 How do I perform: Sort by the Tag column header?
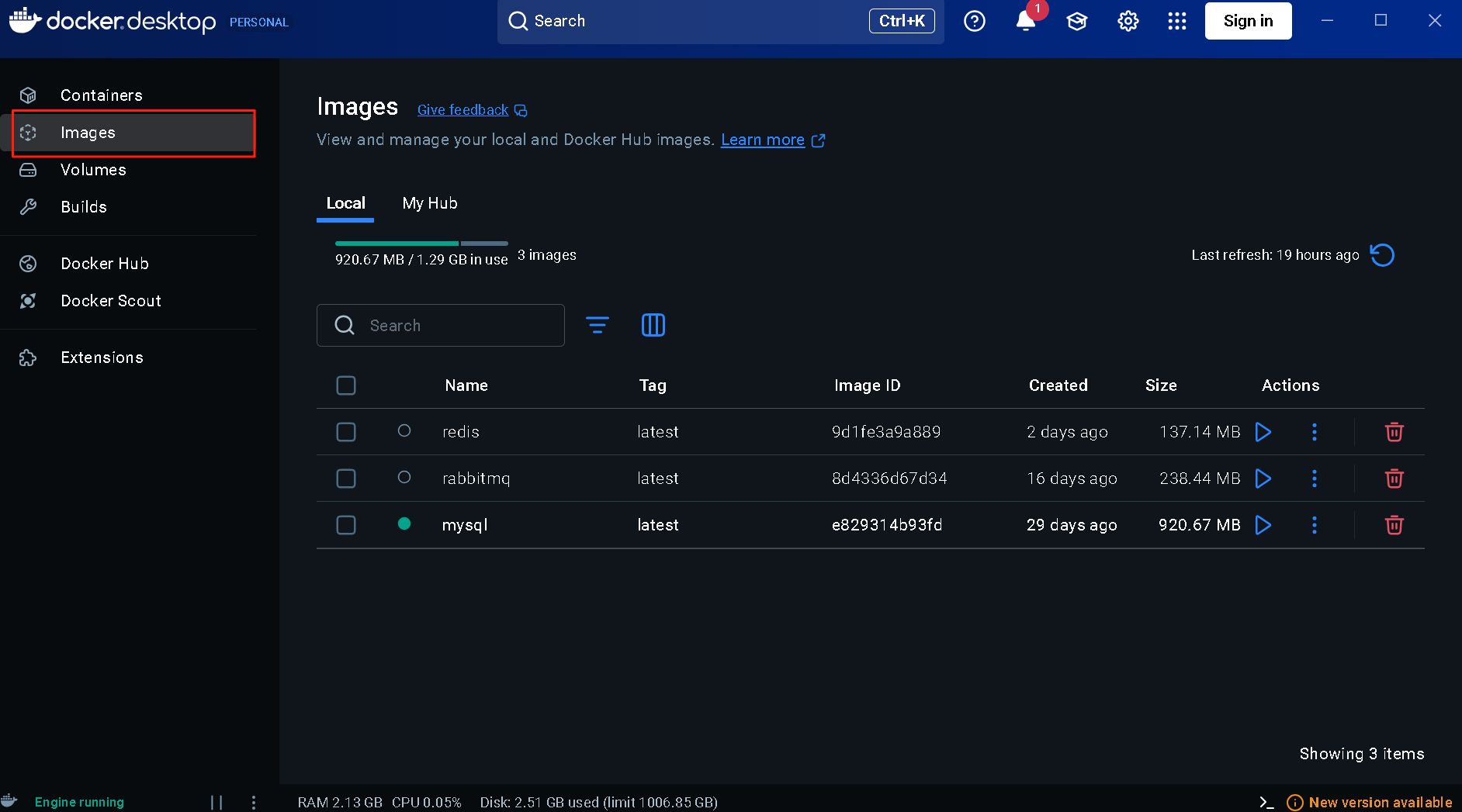tap(653, 385)
